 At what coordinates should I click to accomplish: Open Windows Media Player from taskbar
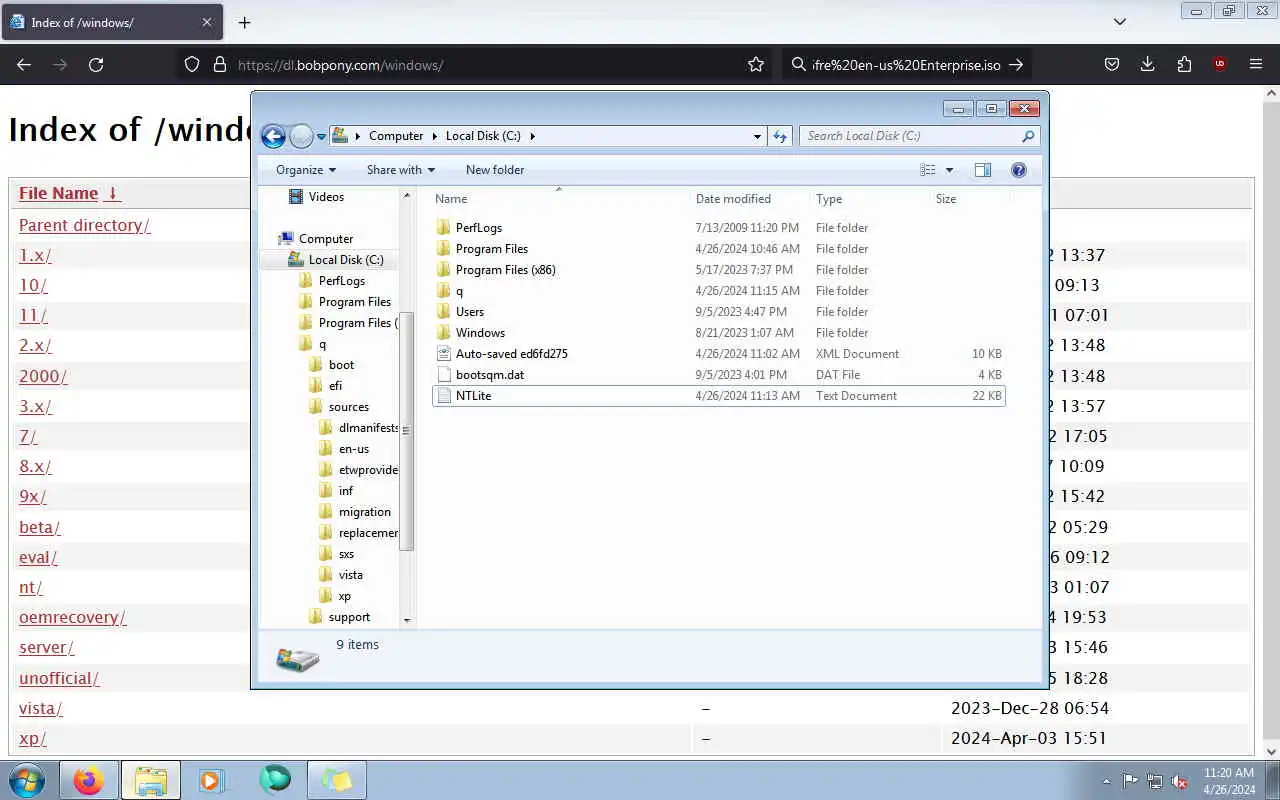tap(211, 780)
